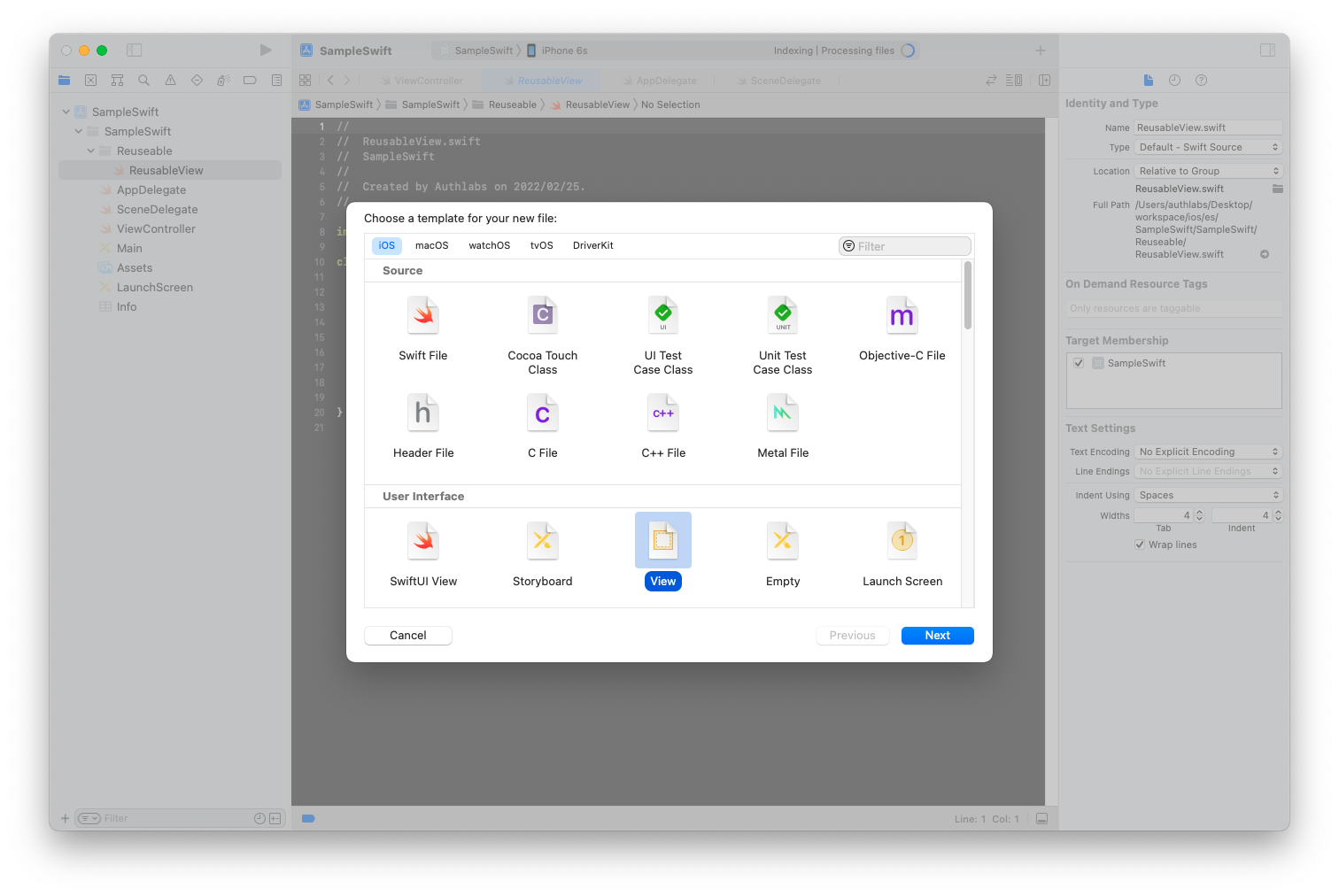Open the Line Endings dropdown
This screenshot has height=896, width=1339.
(1208, 471)
